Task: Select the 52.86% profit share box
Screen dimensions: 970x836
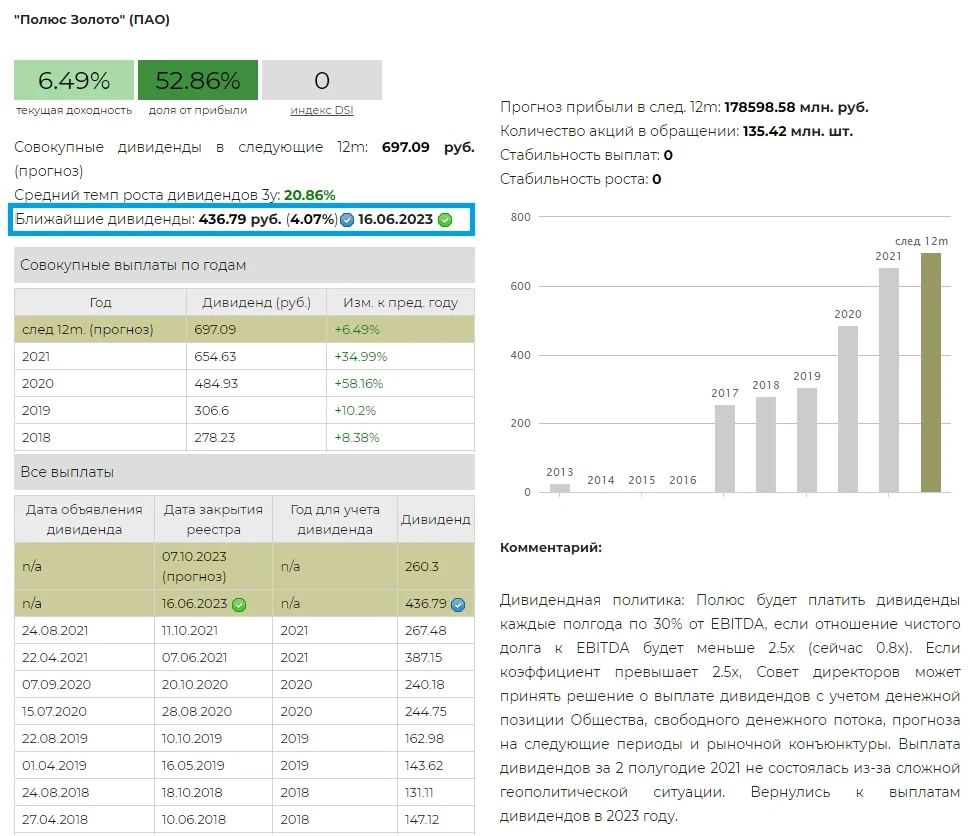Action: pyautogui.click(x=198, y=80)
